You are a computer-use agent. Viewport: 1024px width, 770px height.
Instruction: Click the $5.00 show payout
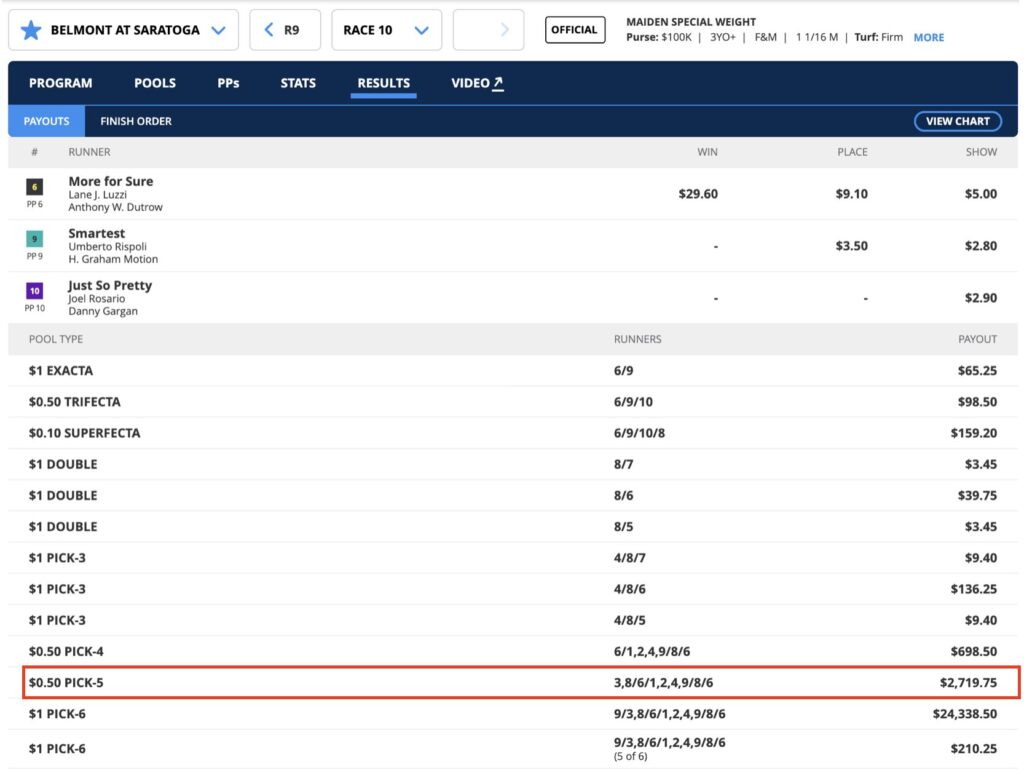tap(981, 194)
